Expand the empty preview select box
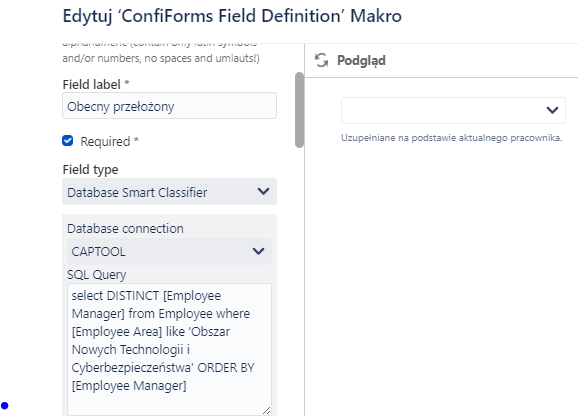The height and width of the screenshot is (416, 578). 453,110
